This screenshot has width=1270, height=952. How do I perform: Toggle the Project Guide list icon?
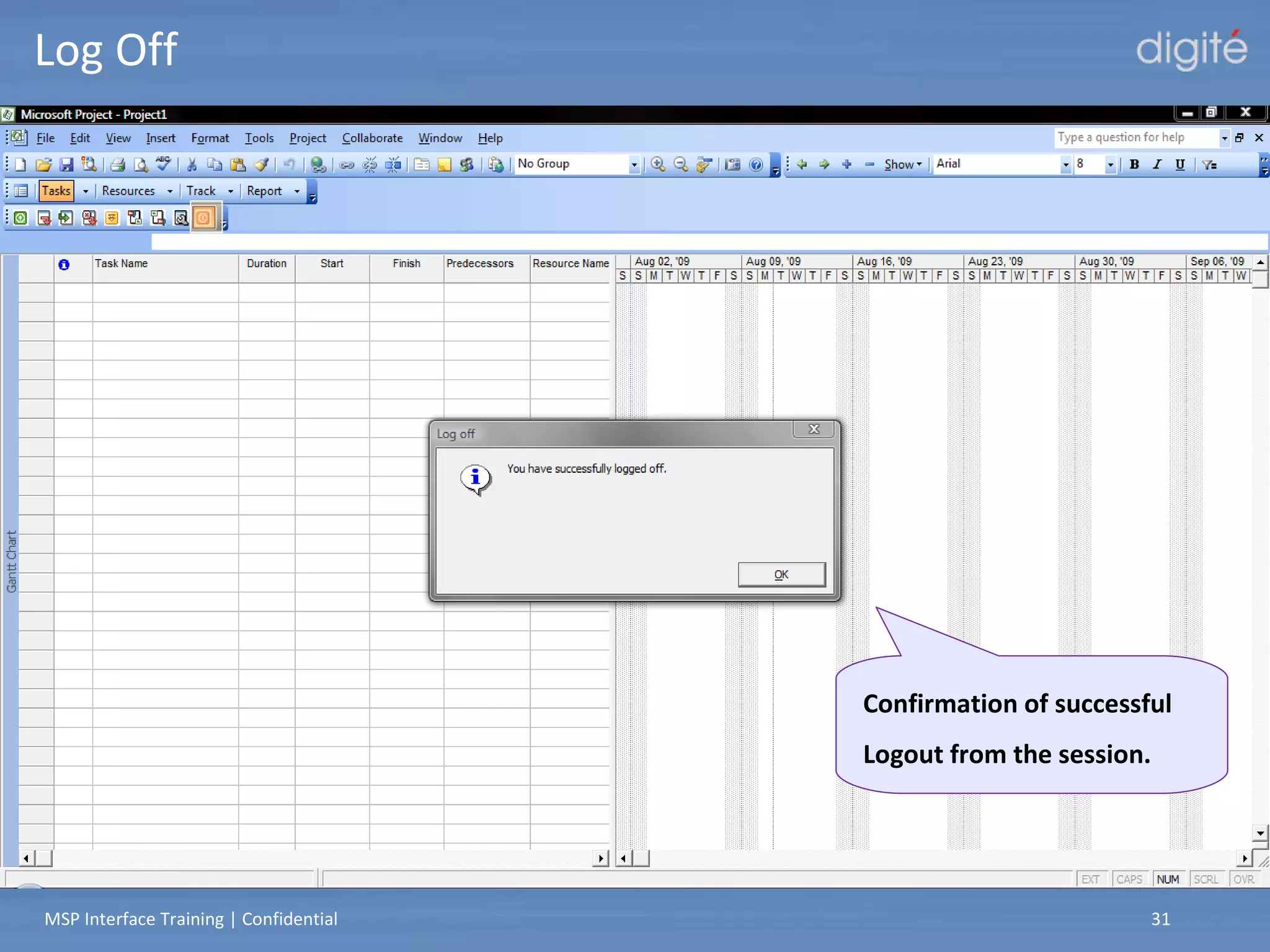21,191
